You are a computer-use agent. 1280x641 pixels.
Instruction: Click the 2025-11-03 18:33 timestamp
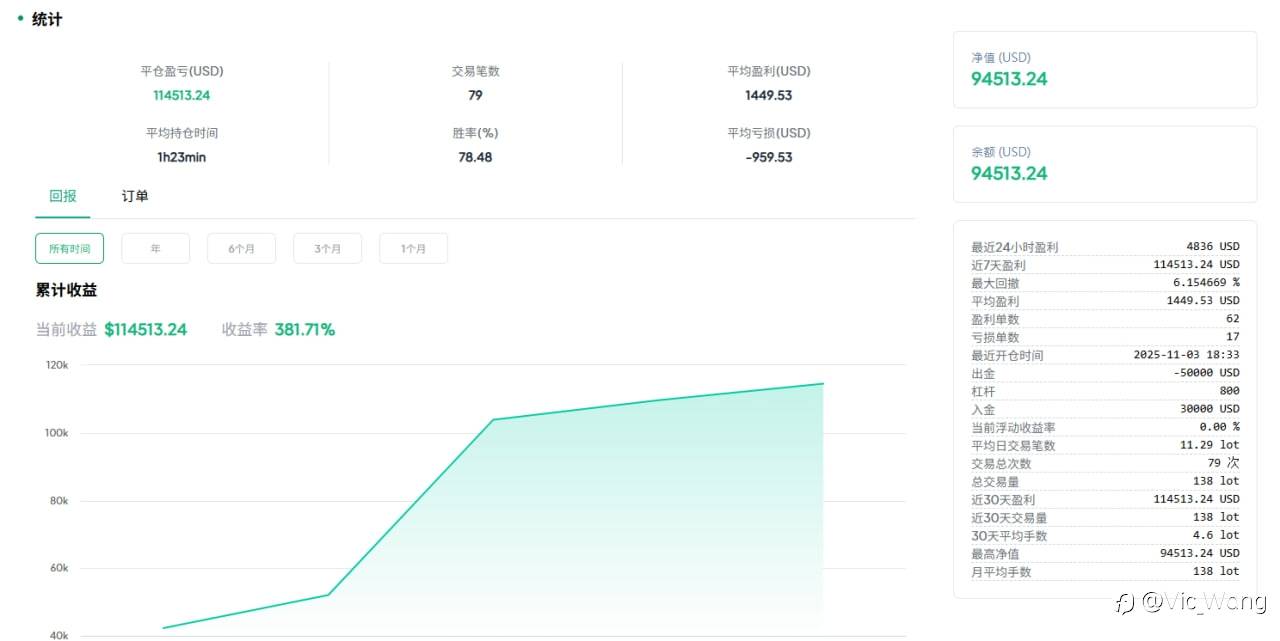[1187, 355]
